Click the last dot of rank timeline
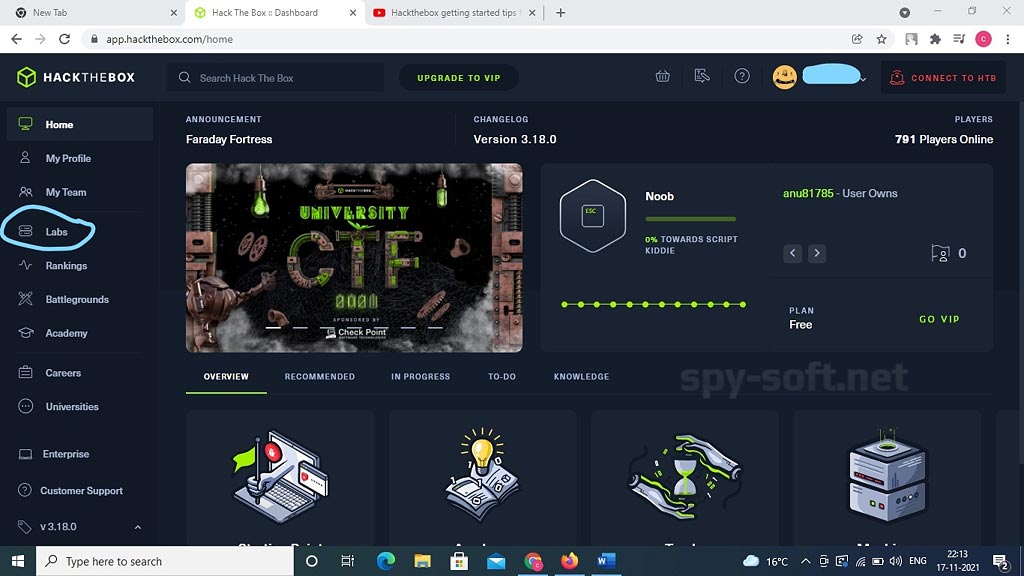The image size is (1024, 576). 743,304
